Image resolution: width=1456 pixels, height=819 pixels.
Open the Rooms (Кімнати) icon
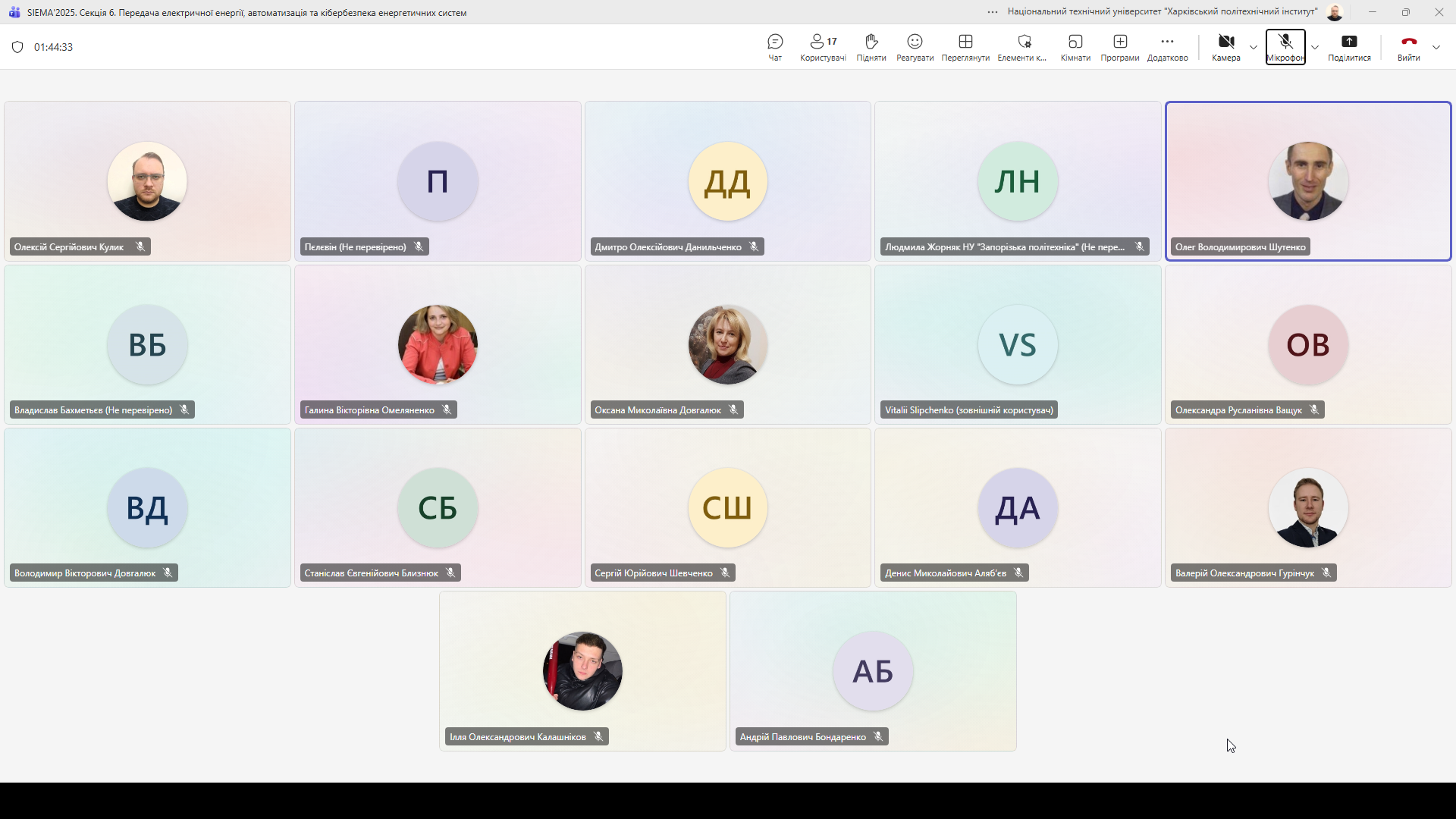point(1075,47)
